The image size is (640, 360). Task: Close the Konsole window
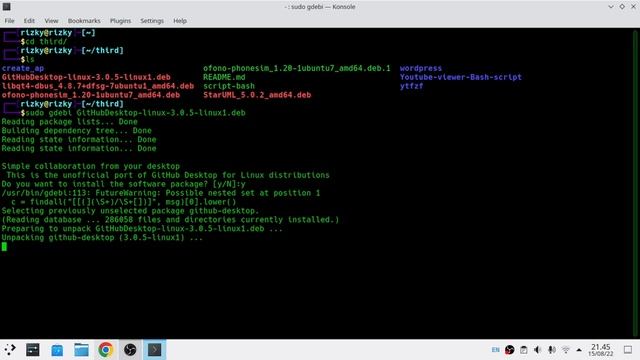633,7
